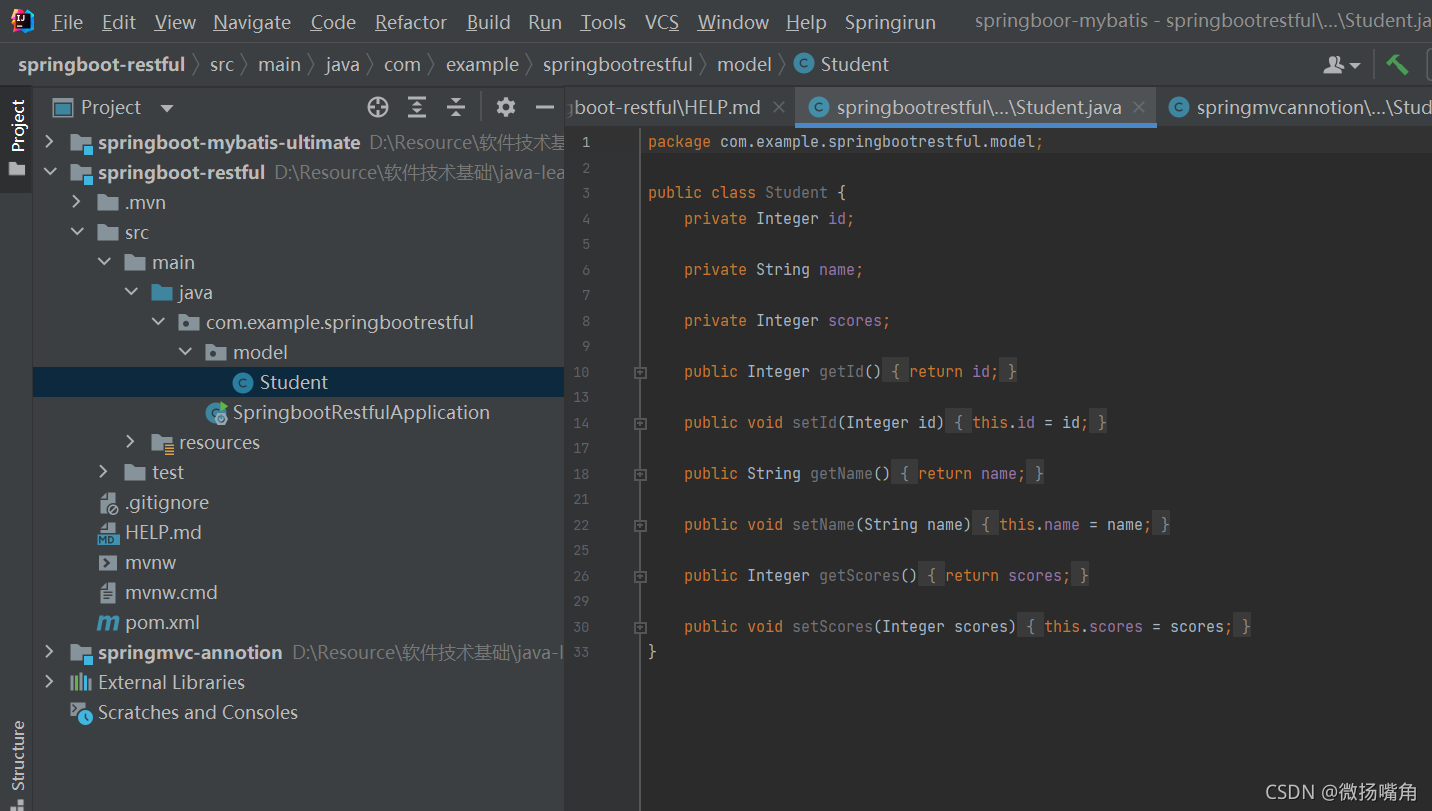Select HELP.md in project tree

[162, 532]
